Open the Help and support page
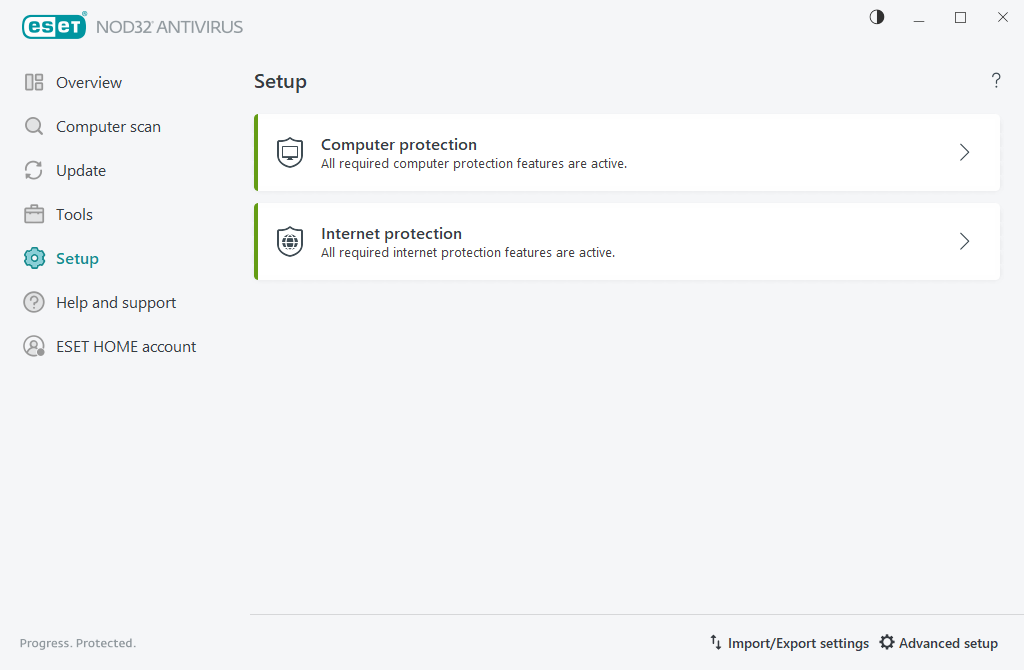The width and height of the screenshot is (1024, 670). click(x=116, y=303)
